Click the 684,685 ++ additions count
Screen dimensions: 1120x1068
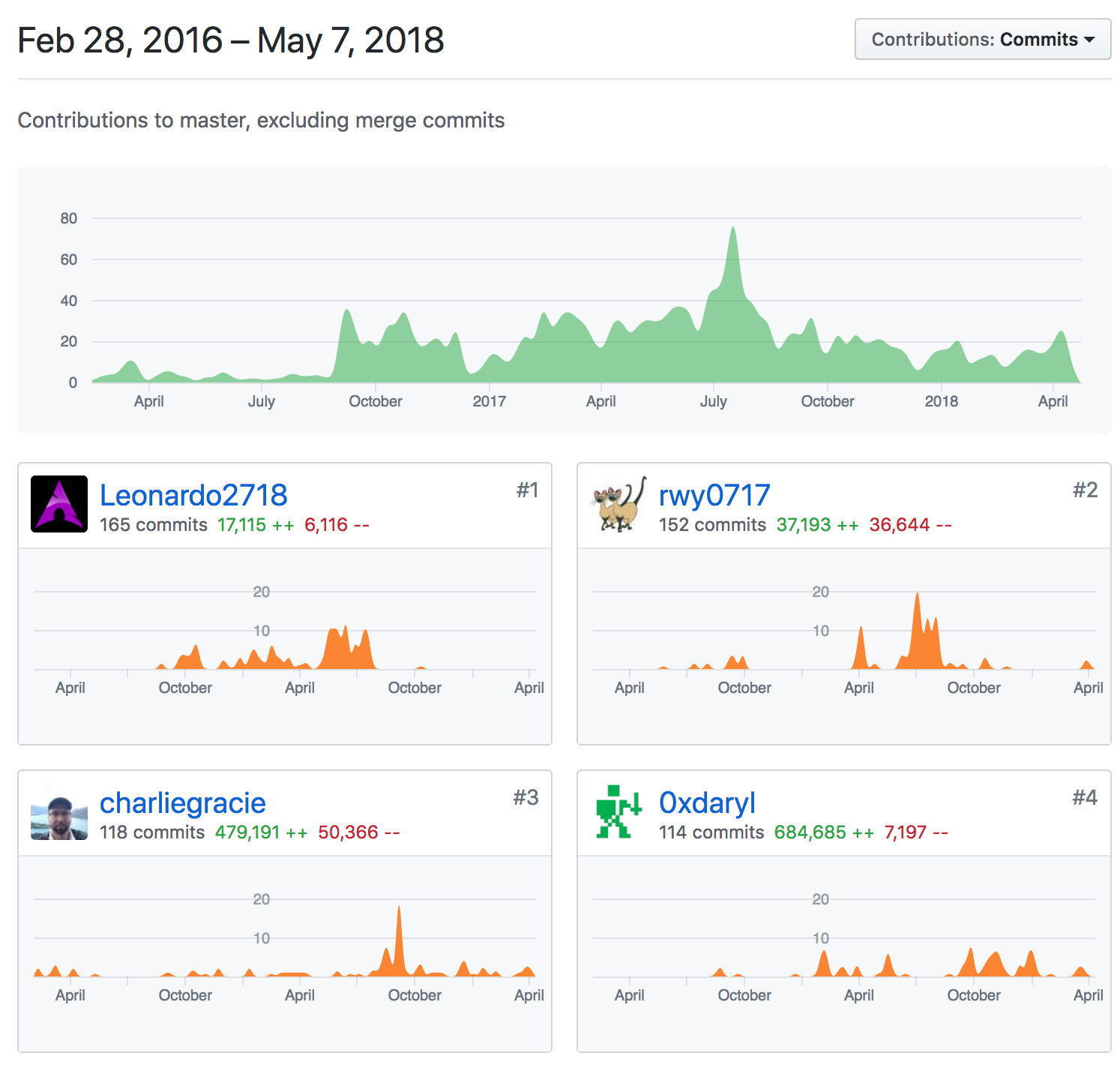[x=824, y=832]
